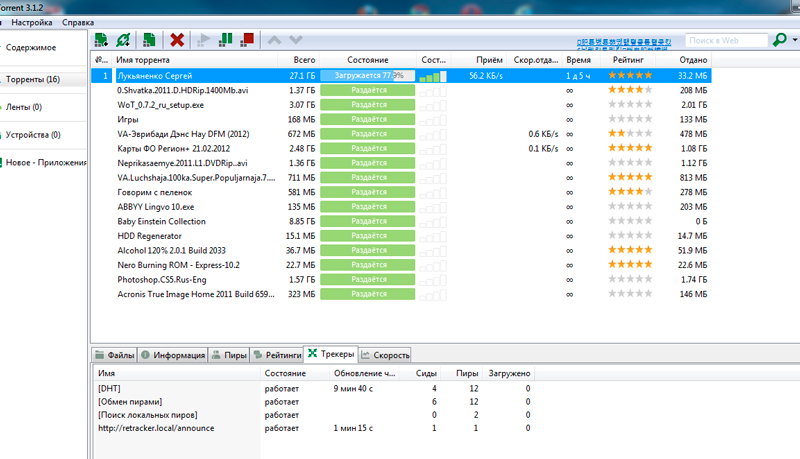Switch to the Трекеры tab
This screenshot has width=800, height=459.
click(x=331, y=354)
